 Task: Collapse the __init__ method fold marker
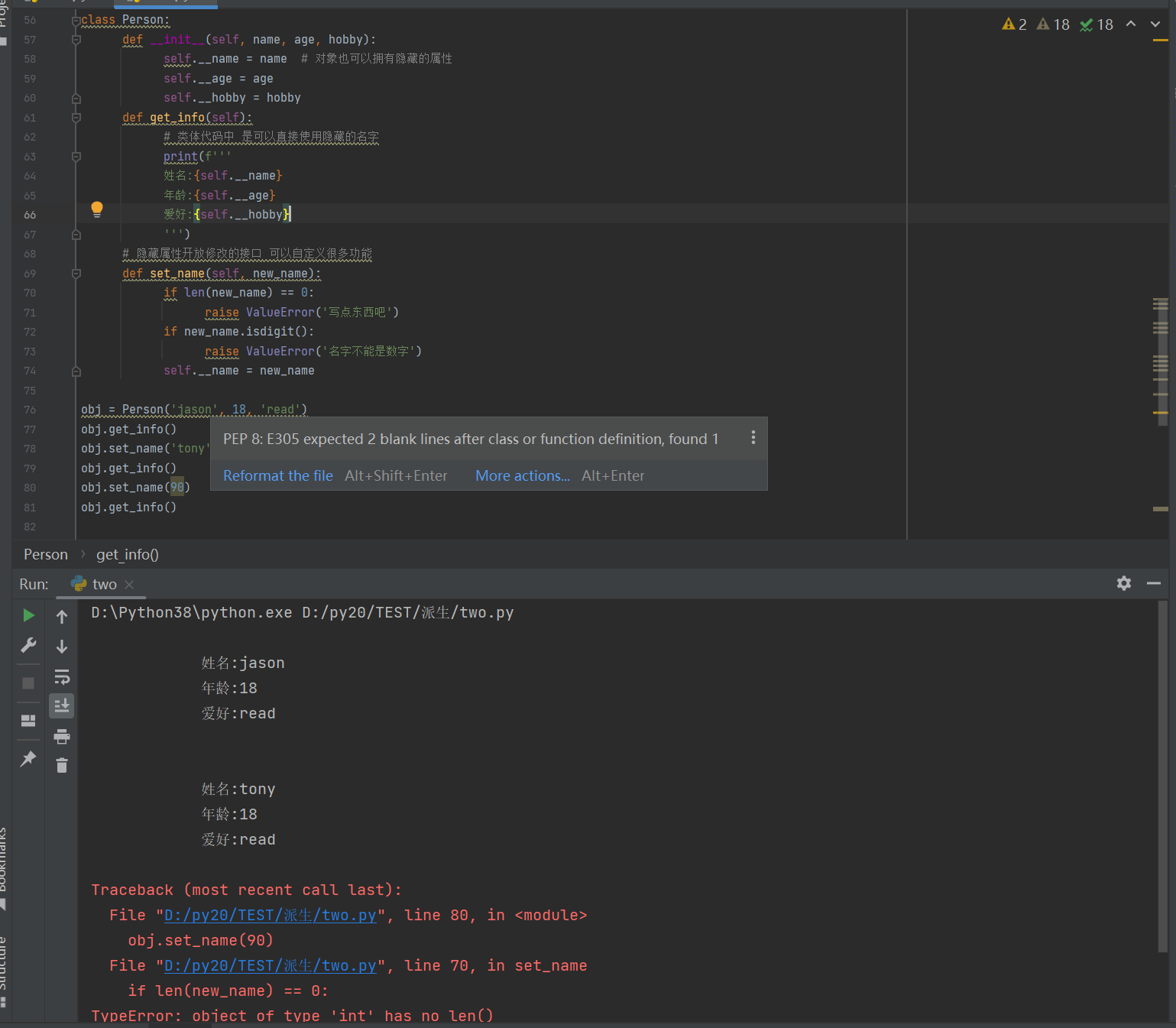pos(76,40)
